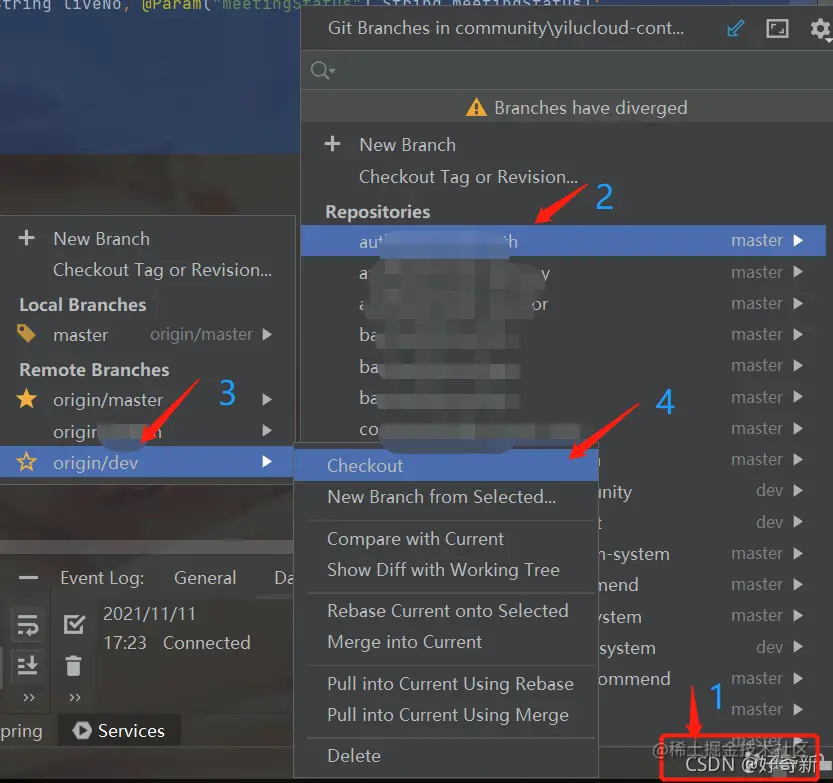
Task: Click the '2021/11/11' date in Event Log
Action: click(x=149, y=614)
